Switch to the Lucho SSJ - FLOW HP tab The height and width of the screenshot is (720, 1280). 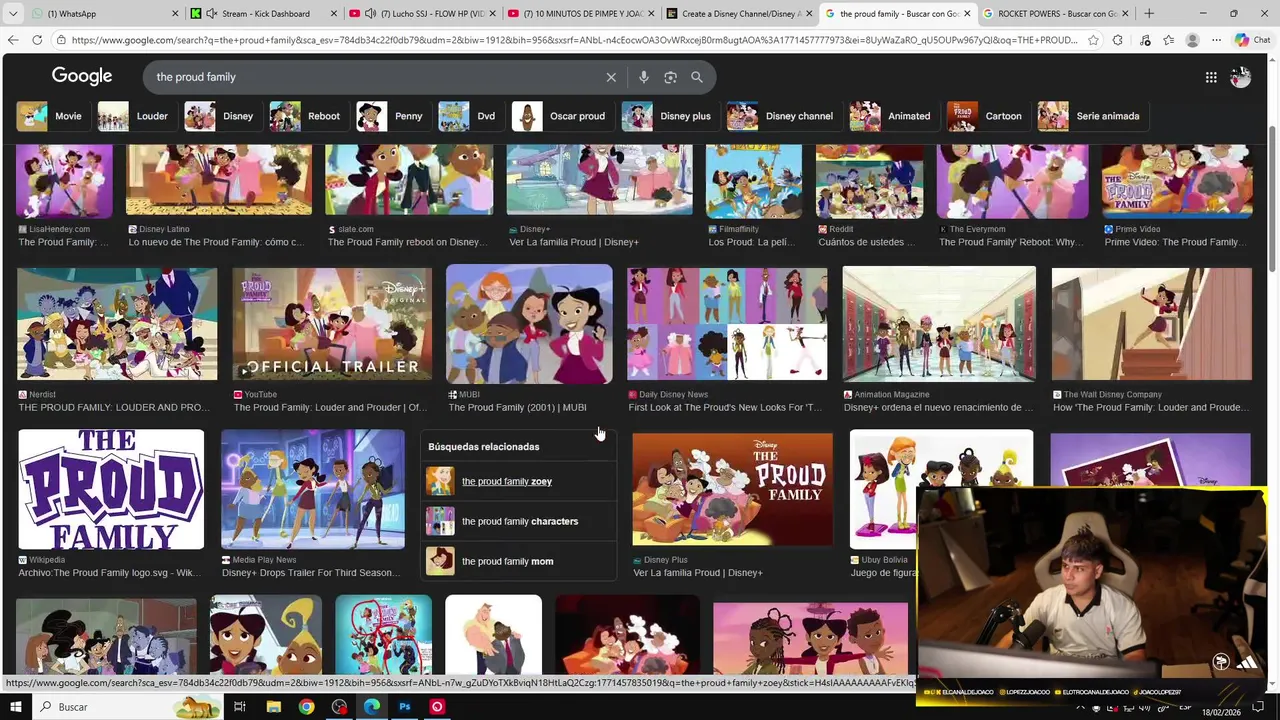pyautogui.click(x=423, y=14)
